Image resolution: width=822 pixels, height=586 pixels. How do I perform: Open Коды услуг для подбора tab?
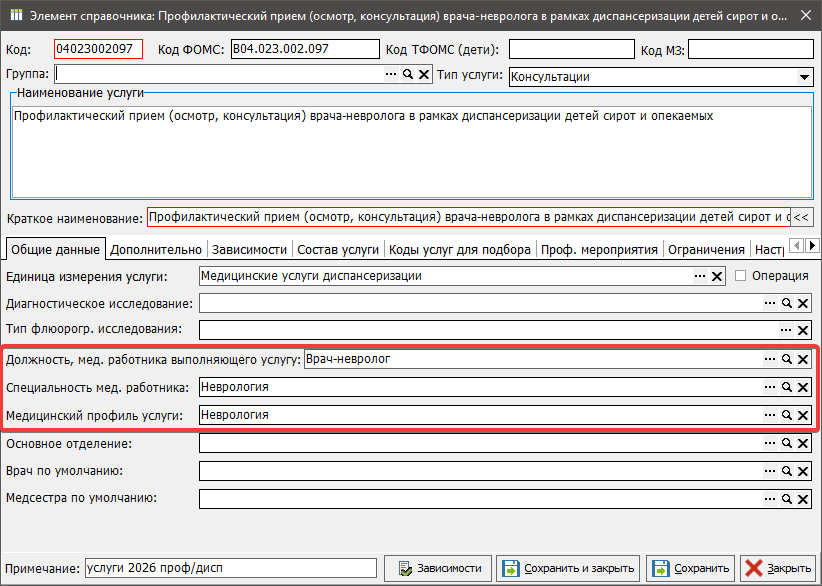(460, 250)
